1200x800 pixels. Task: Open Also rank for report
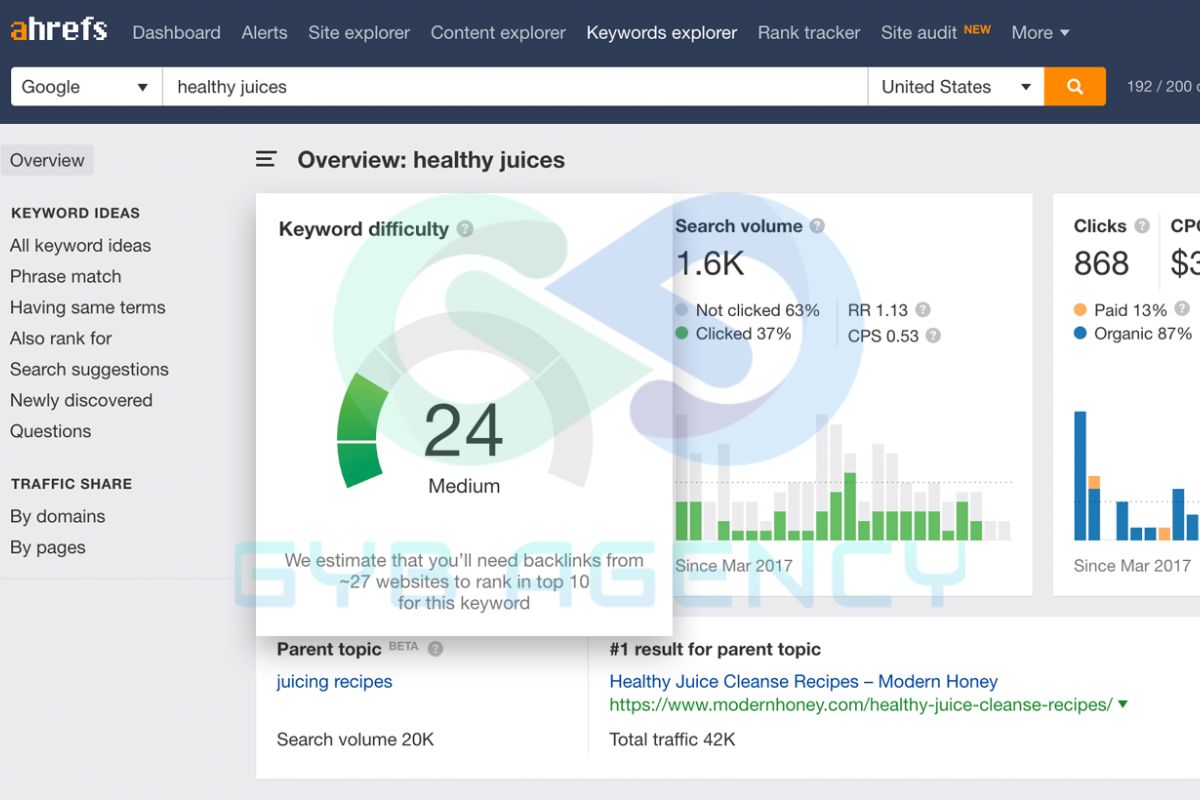click(61, 338)
